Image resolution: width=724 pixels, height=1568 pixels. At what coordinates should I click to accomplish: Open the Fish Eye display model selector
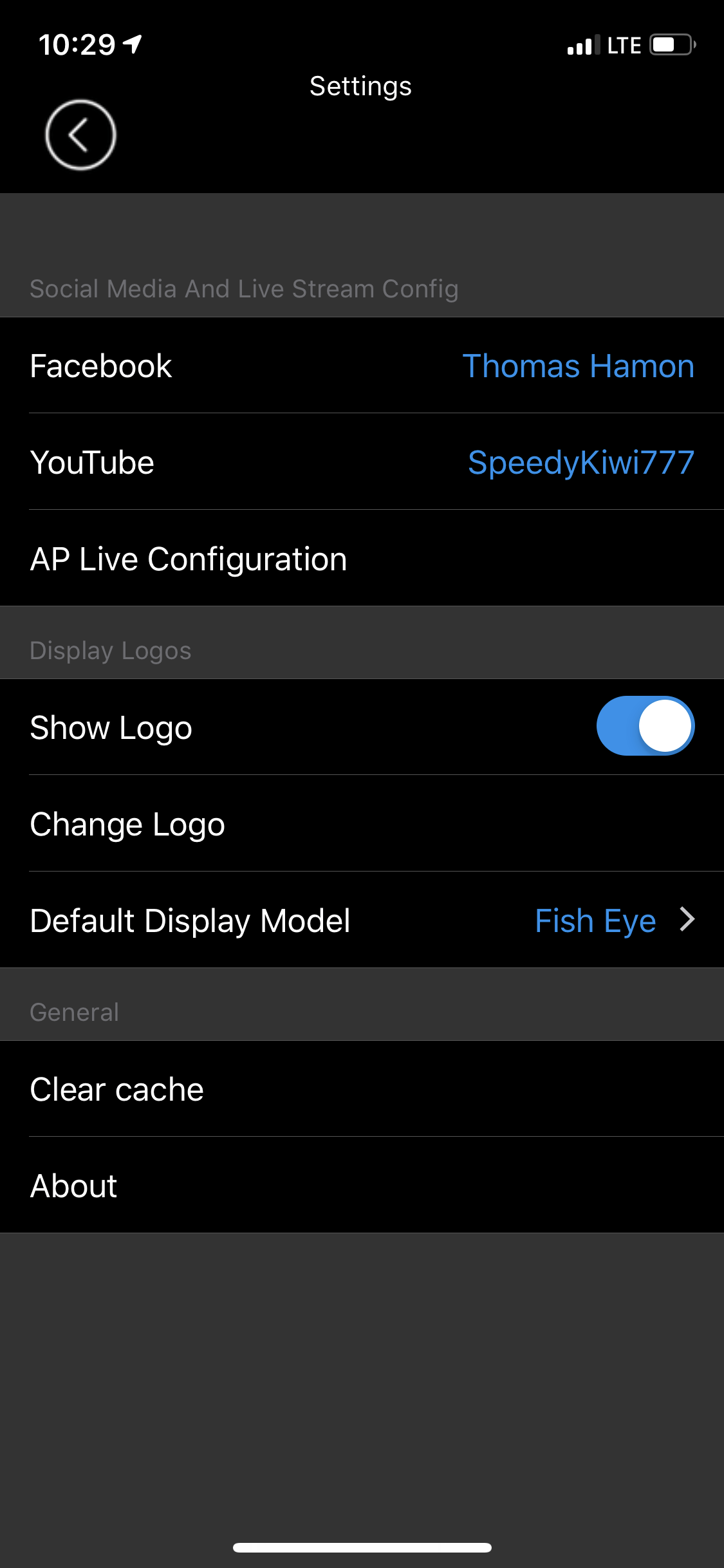(x=595, y=920)
